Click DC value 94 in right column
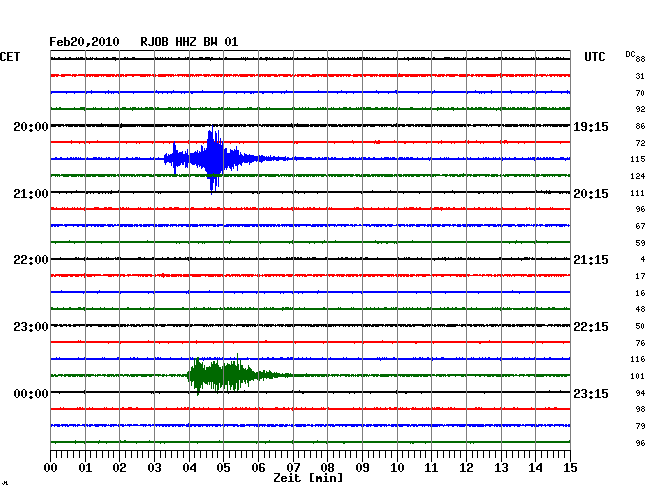Screen dimensions: 650x494 (640, 393)
